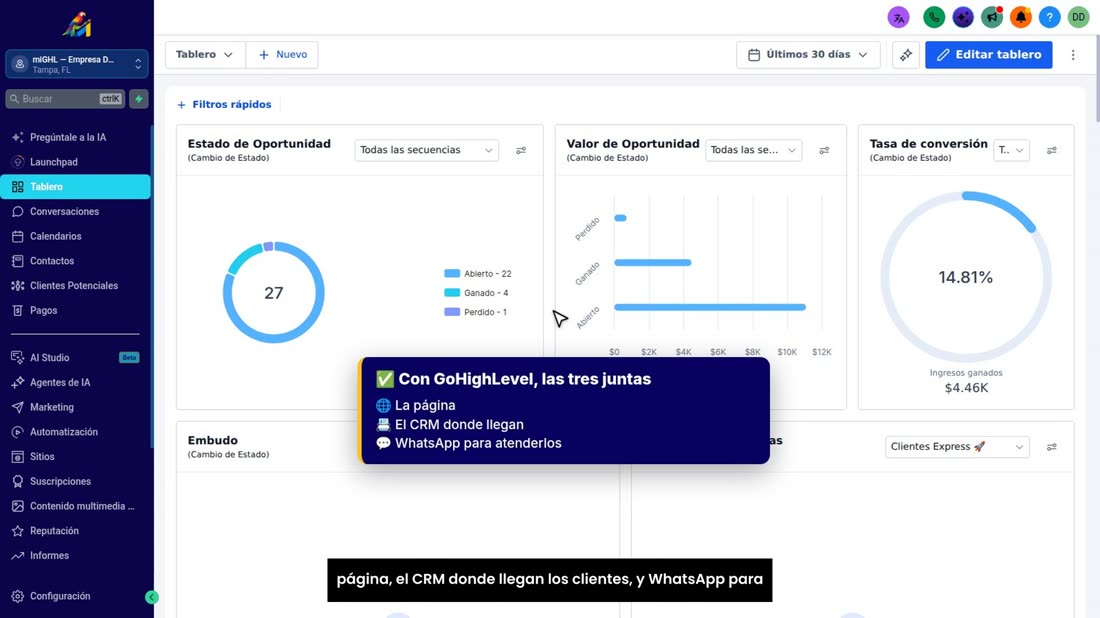Viewport: 1100px width, 618px height.
Task: Open Contenido multimedia item
Action: pyautogui.click(x=75, y=506)
